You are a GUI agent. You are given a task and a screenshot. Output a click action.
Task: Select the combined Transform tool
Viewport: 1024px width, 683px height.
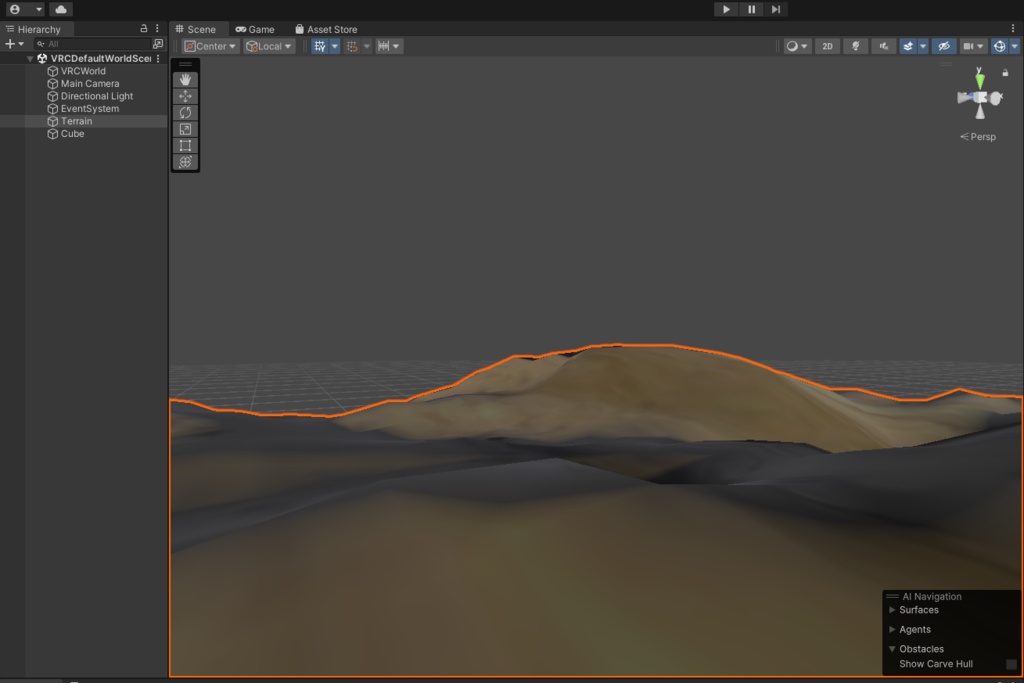(185, 161)
